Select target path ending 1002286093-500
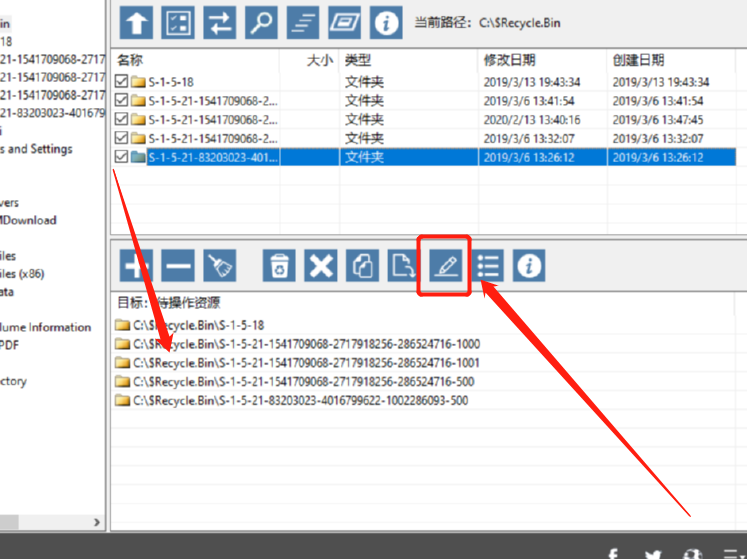 click(x=301, y=401)
